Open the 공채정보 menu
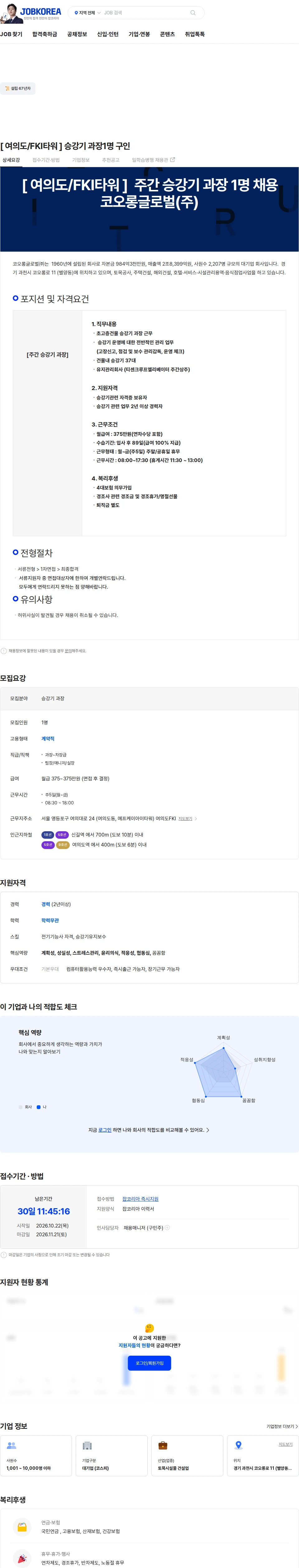The image size is (299, 1568). pyautogui.click(x=77, y=34)
